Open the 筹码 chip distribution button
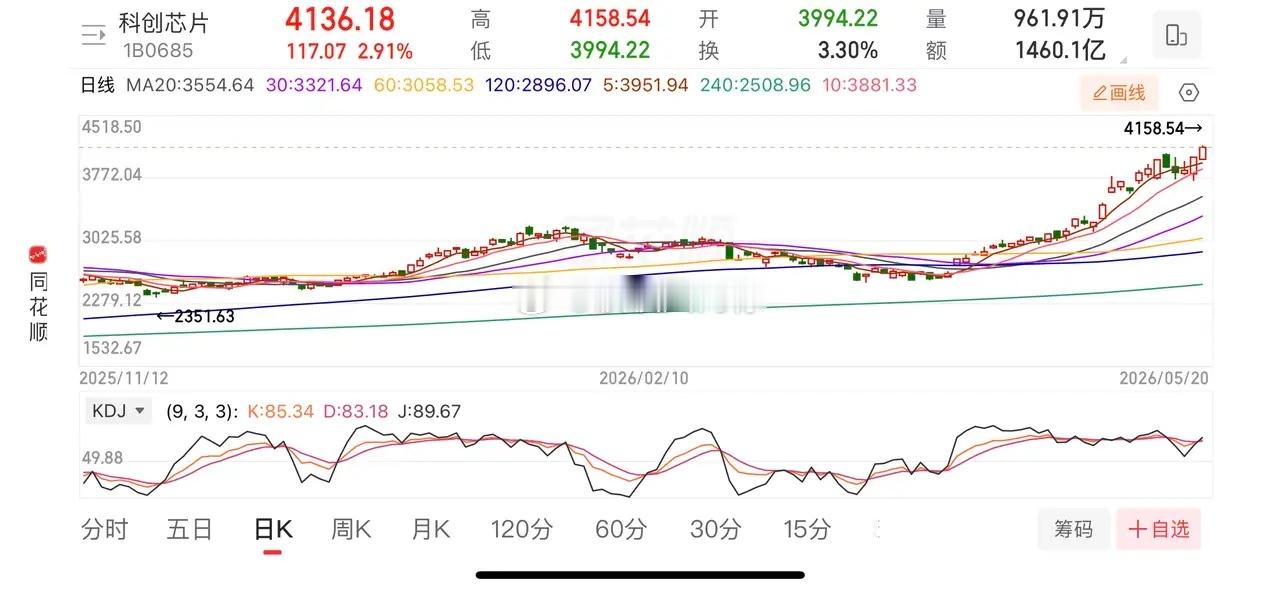The image size is (1280, 591). pyautogui.click(x=1074, y=529)
